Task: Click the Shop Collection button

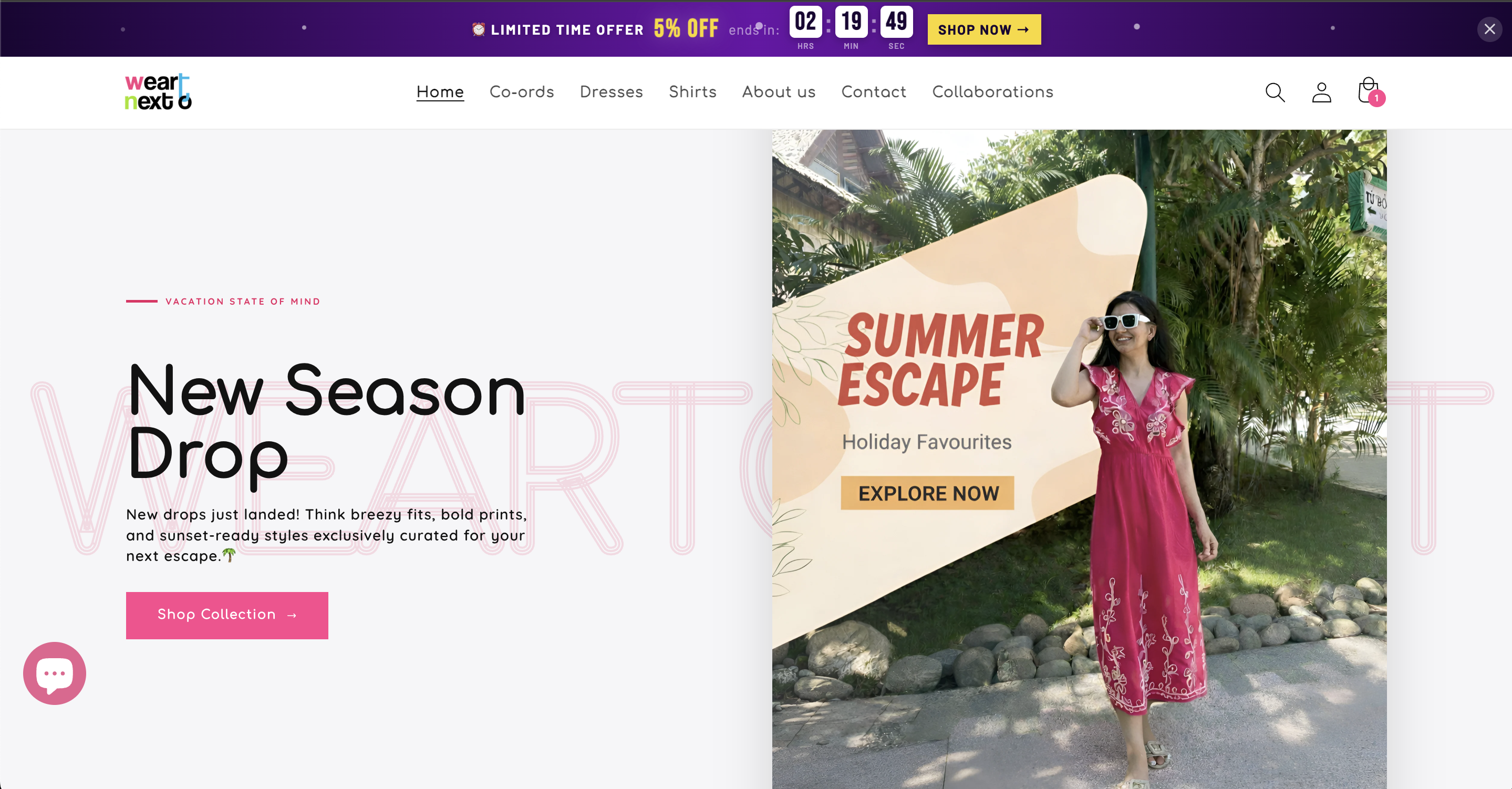Action: pos(227,615)
